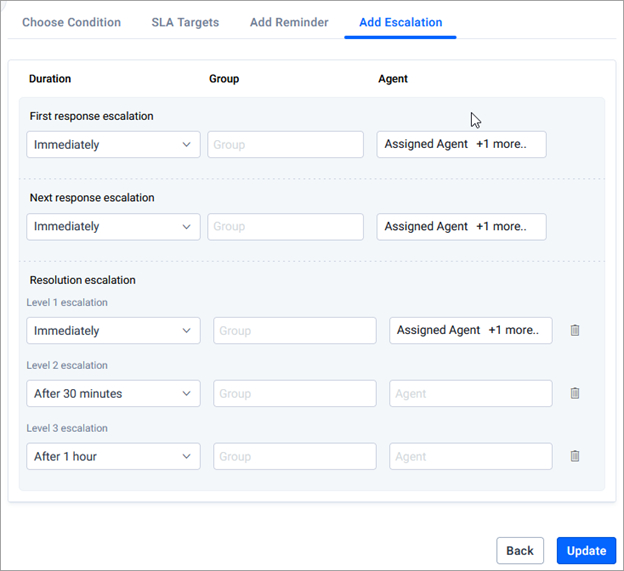Click the Back button

coord(520,550)
